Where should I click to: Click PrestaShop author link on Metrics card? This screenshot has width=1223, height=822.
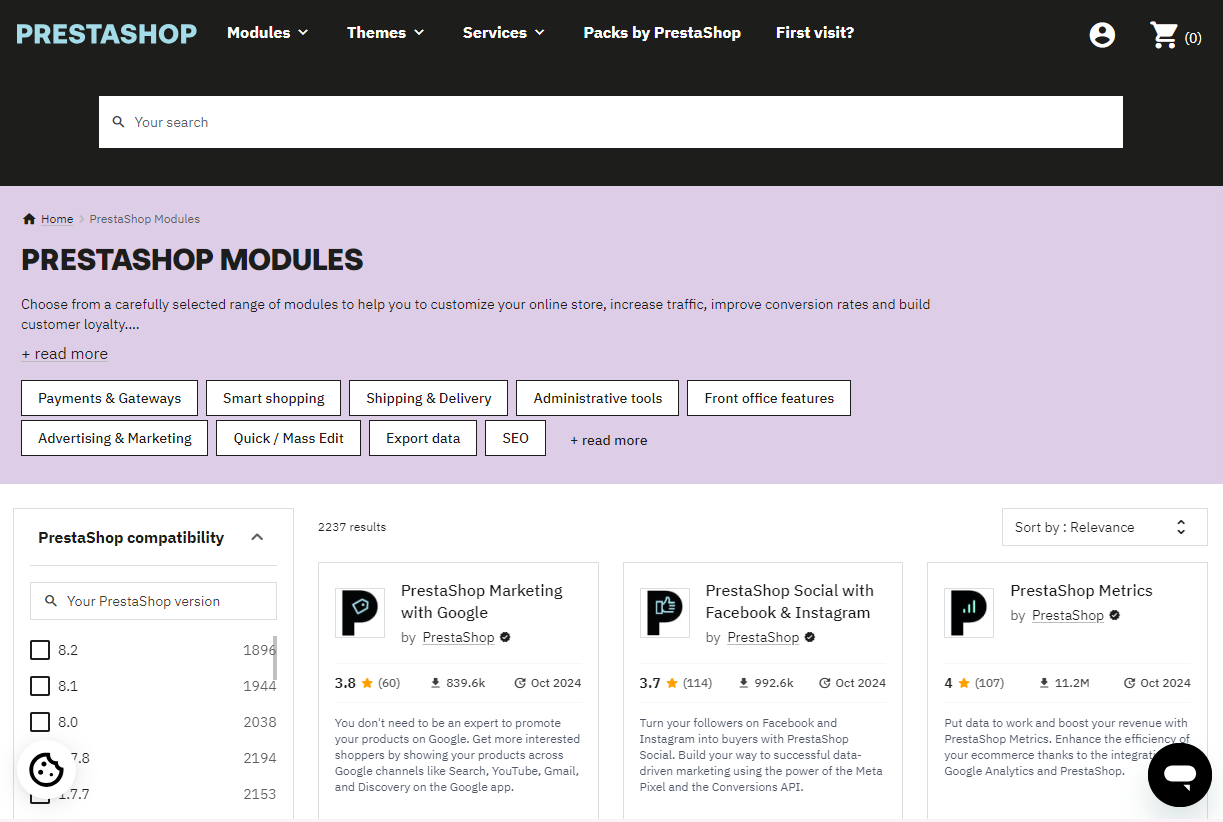click(1068, 616)
